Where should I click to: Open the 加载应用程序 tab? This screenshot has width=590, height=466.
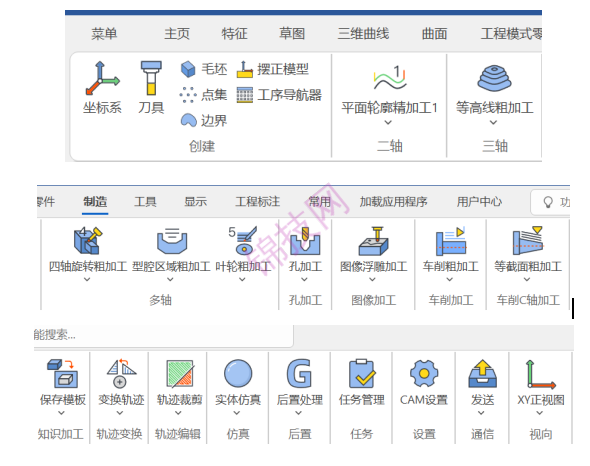coord(393,202)
